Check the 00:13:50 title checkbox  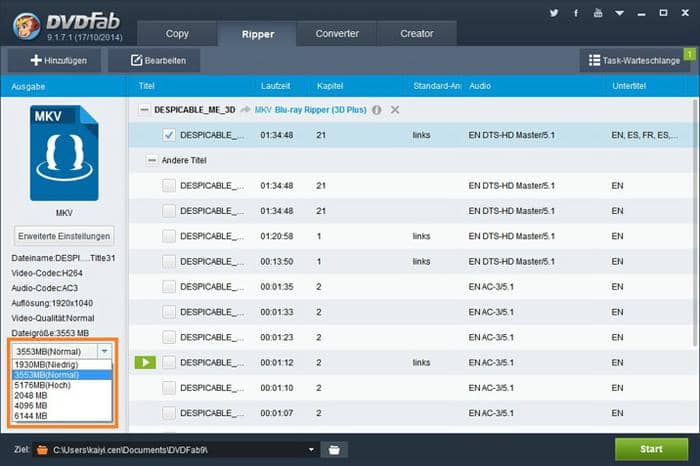[168, 261]
